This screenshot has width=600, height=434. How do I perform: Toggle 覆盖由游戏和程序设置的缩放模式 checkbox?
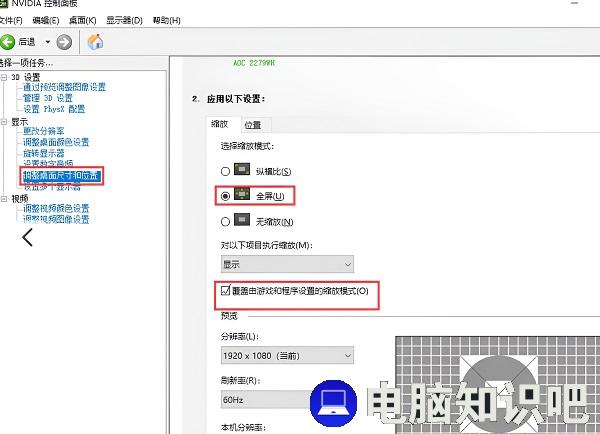click(225, 291)
